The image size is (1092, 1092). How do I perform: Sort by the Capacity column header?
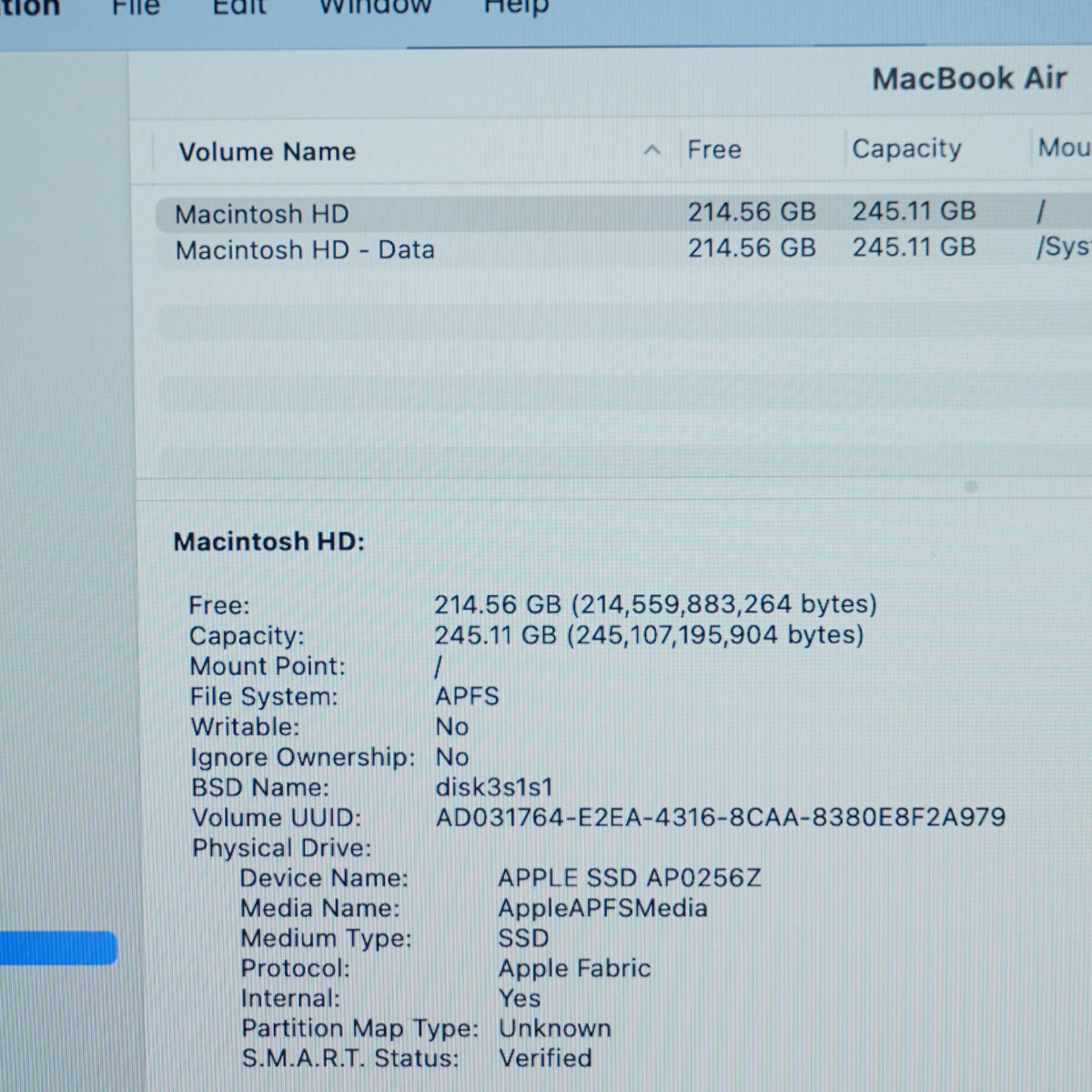pyautogui.click(x=906, y=148)
